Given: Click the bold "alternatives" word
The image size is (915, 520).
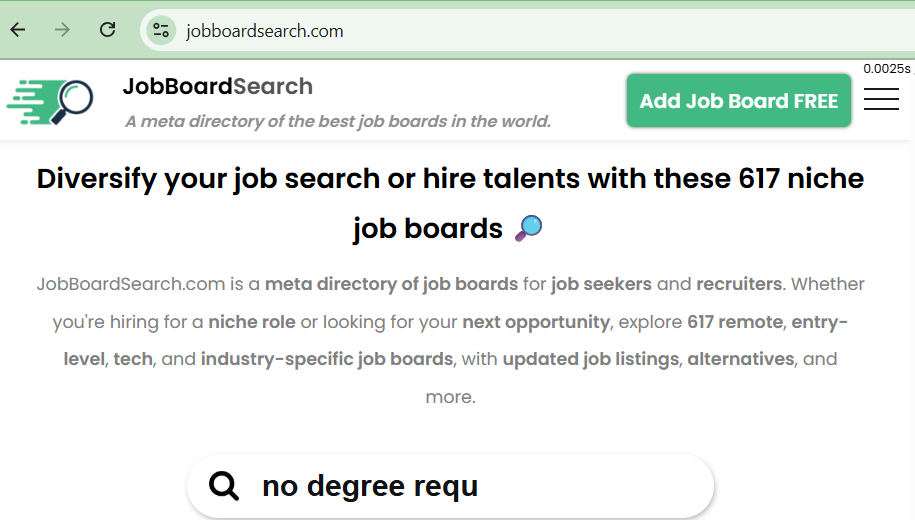Looking at the screenshot, I should pos(740,359).
